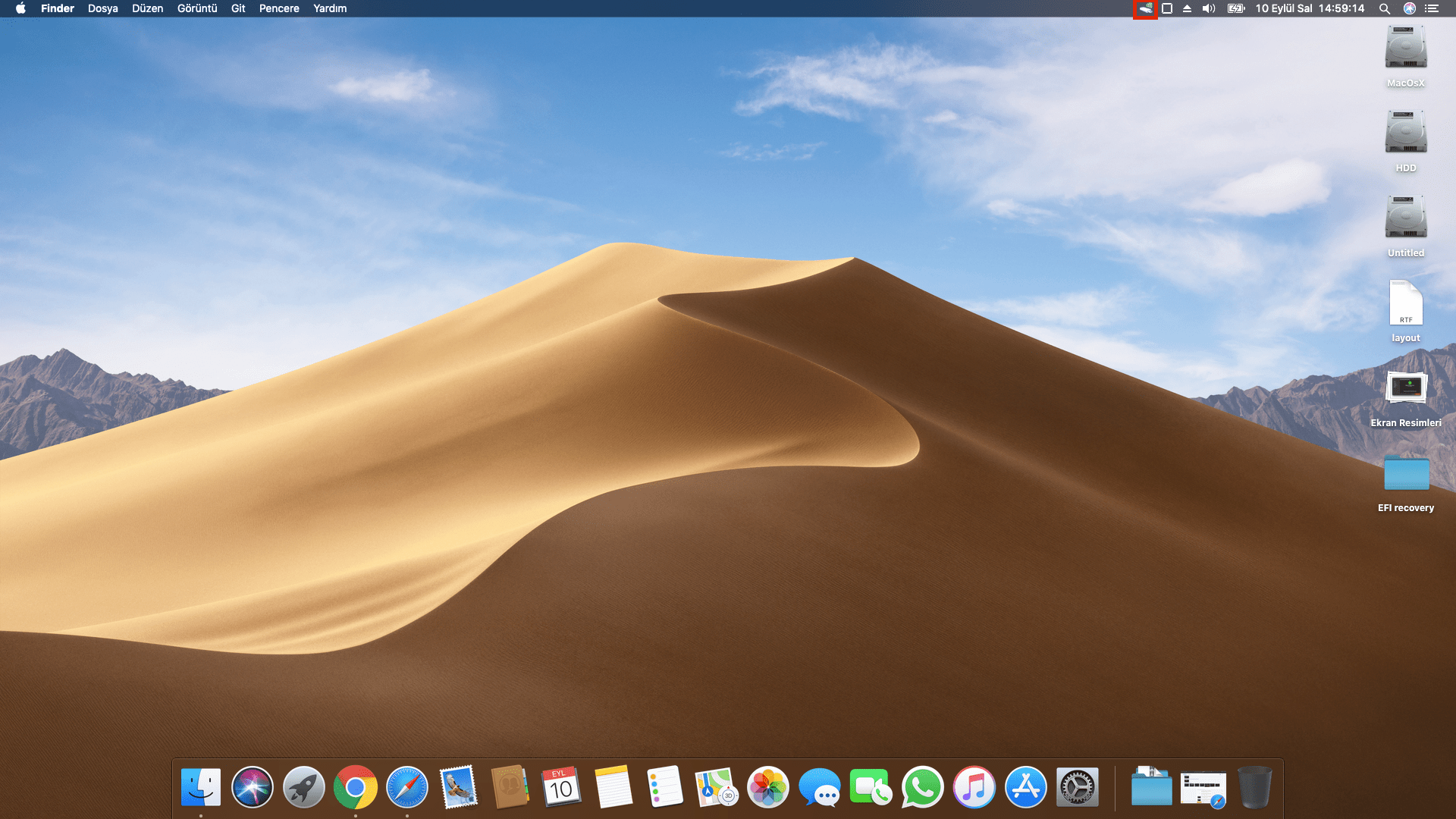The width and height of the screenshot is (1456, 819).
Task: Open the volume control in menu bar
Action: 1209,9
